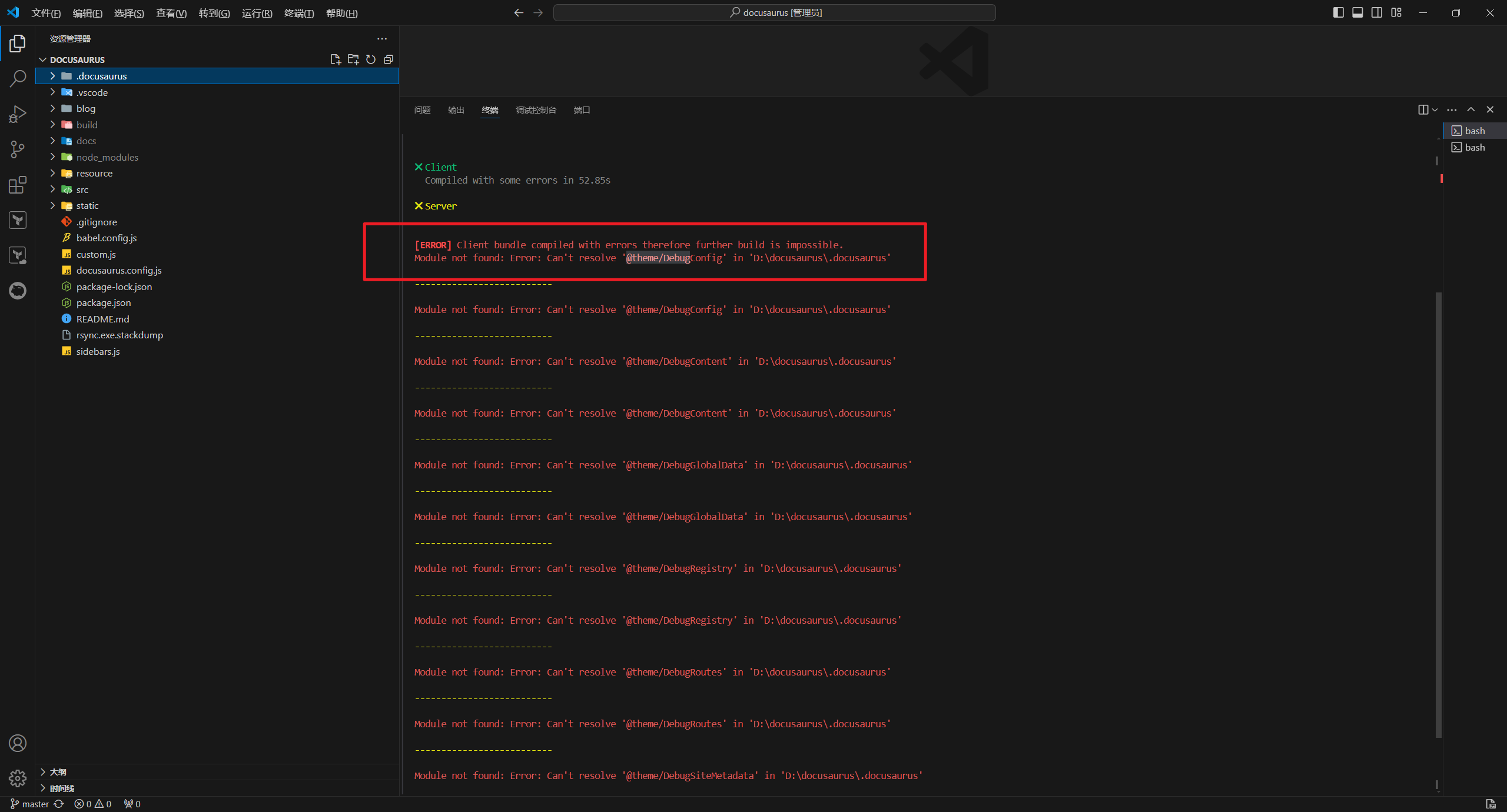Select the first bash terminal

pyautogui.click(x=1475, y=131)
